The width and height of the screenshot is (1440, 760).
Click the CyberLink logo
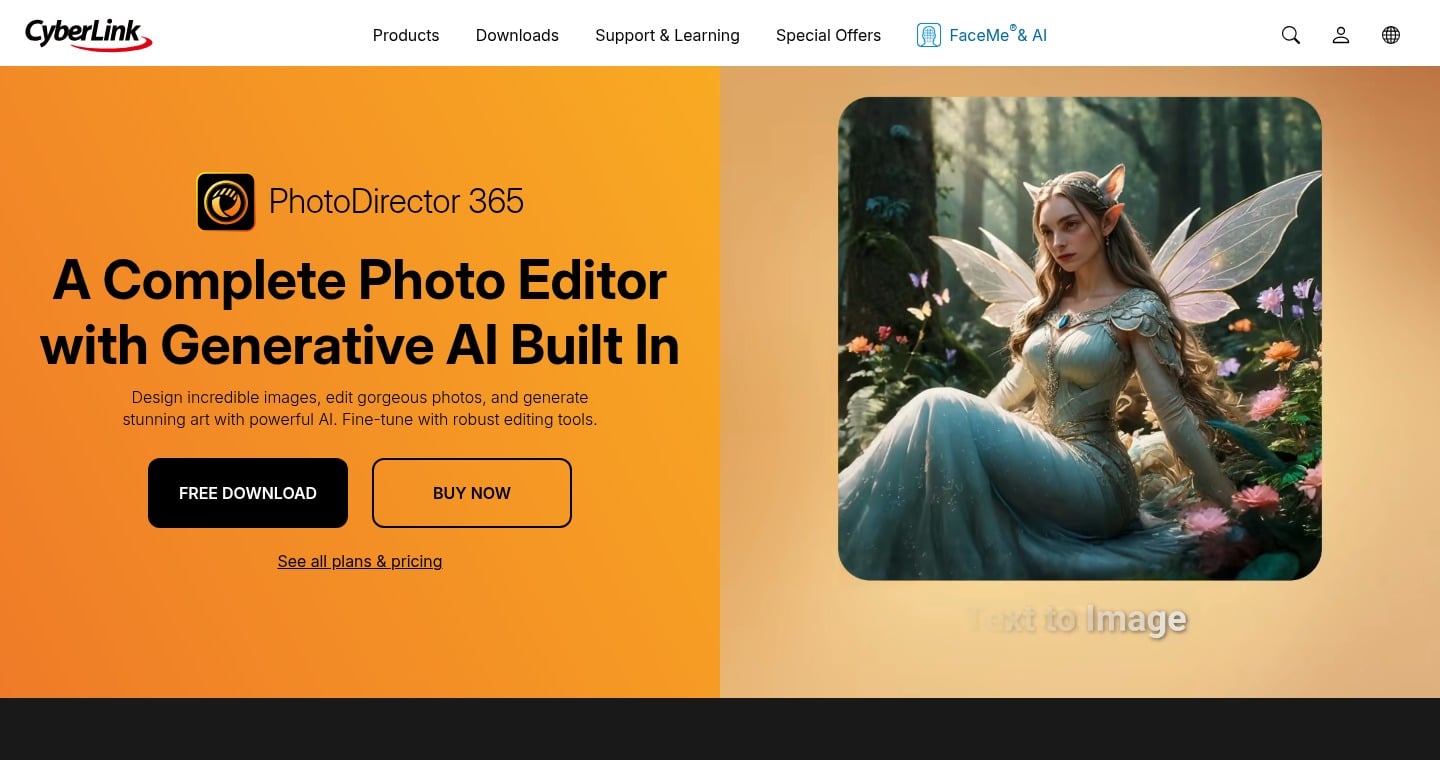click(88, 34)
